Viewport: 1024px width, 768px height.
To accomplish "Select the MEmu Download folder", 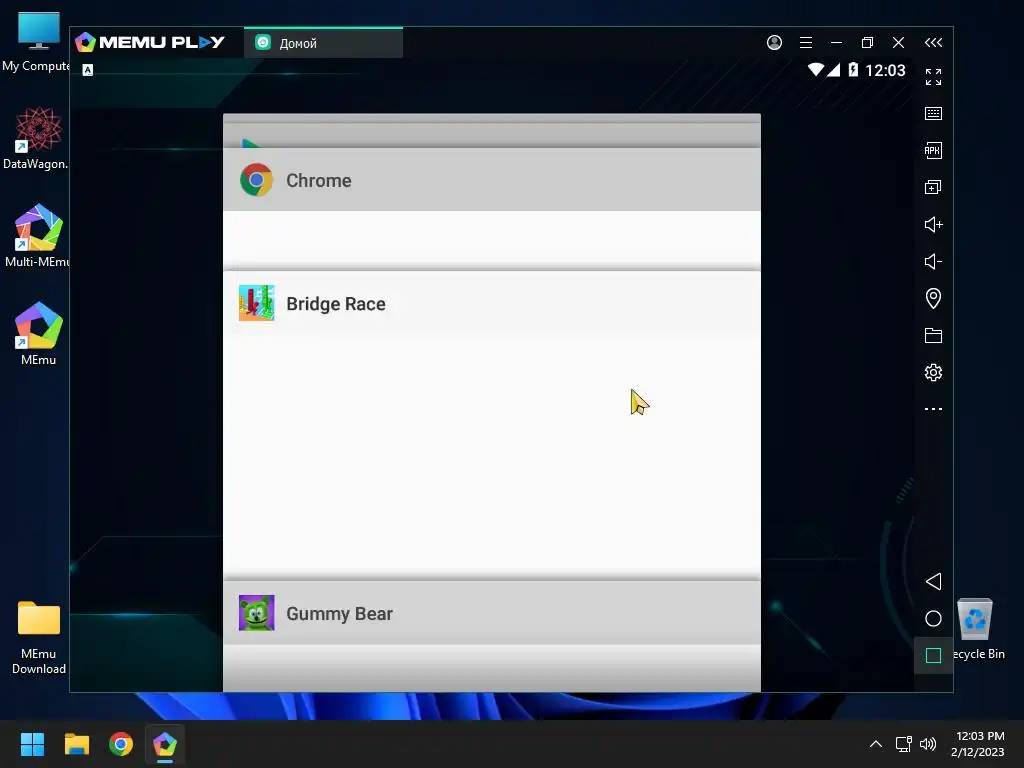I will [39, 638].
